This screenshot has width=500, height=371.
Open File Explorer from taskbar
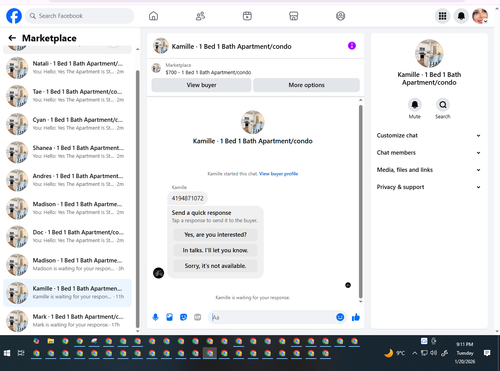click(51, 341)
